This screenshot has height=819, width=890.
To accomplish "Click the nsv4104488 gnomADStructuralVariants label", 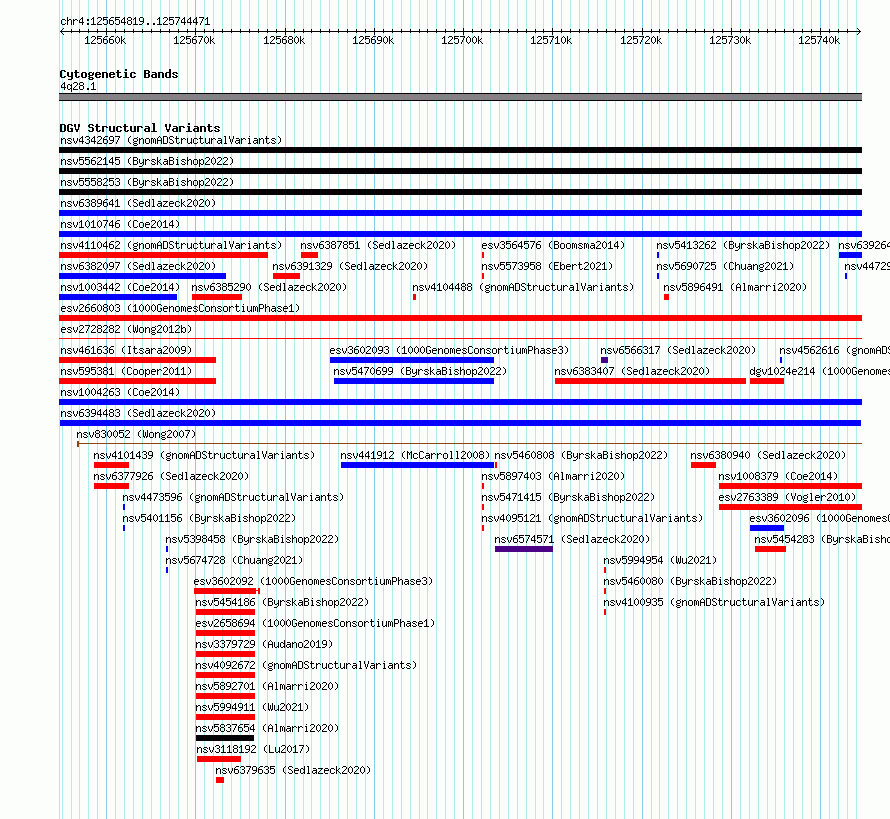I will click(x=523, y=287).
